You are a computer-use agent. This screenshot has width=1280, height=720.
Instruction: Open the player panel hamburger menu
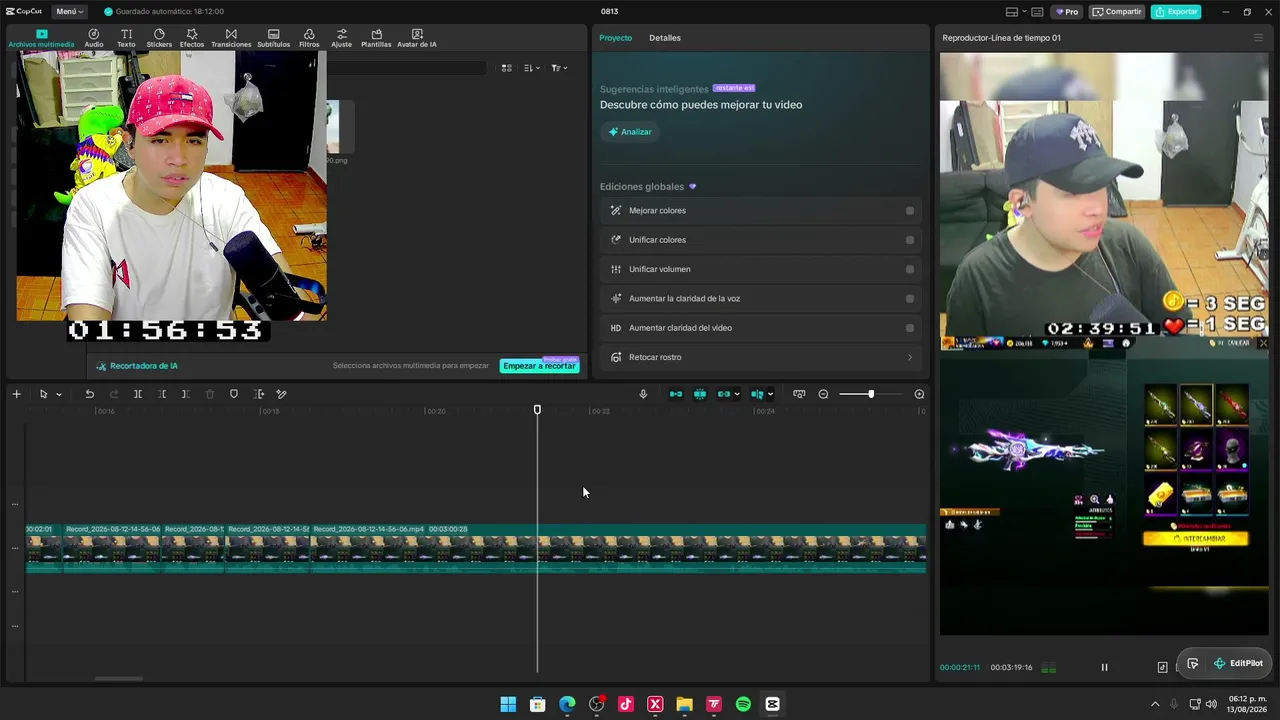pos(1258,38)
